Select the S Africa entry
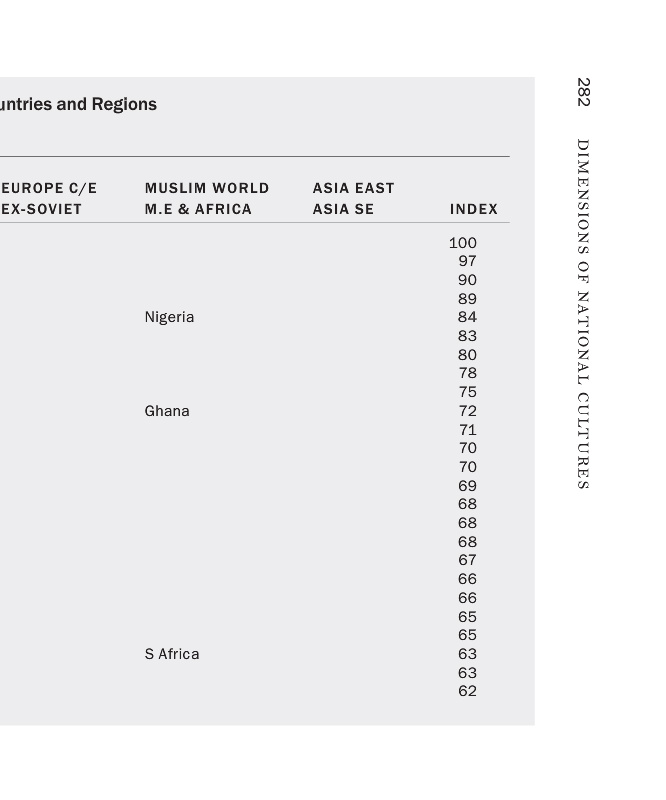The image size is (666, 800). click(x=171, y=654)
